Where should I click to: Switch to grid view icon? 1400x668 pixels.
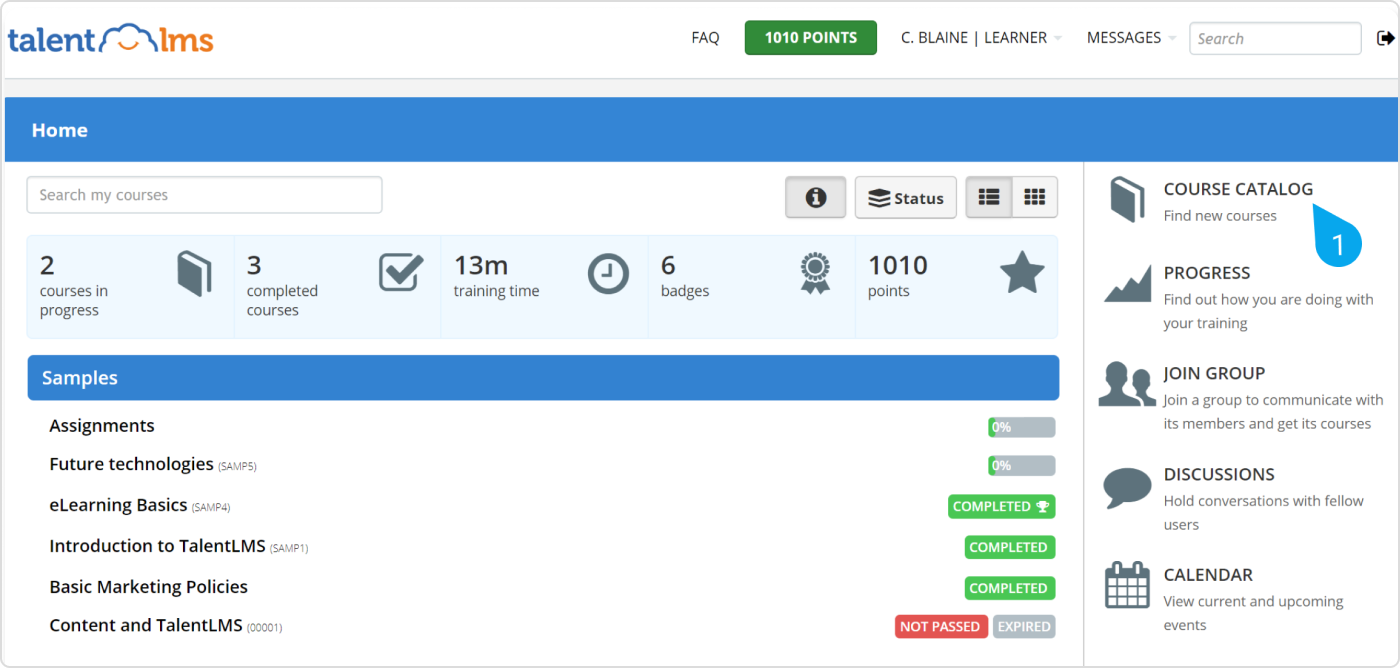[x=1035, y=198]
